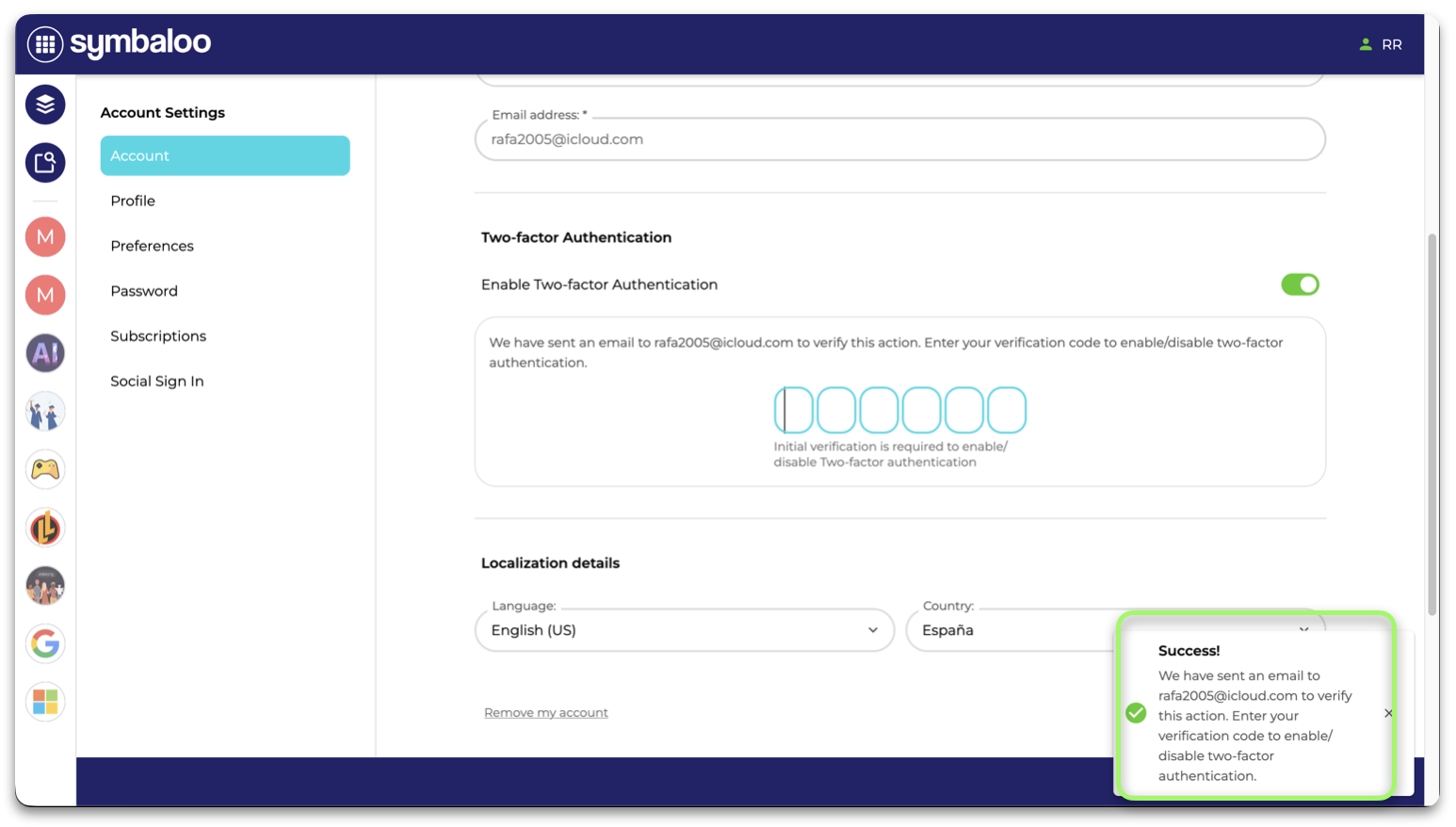This screenshot has height=827, width=1456.
Task: Open the Social Sign In section
Action: pos(157,381)
